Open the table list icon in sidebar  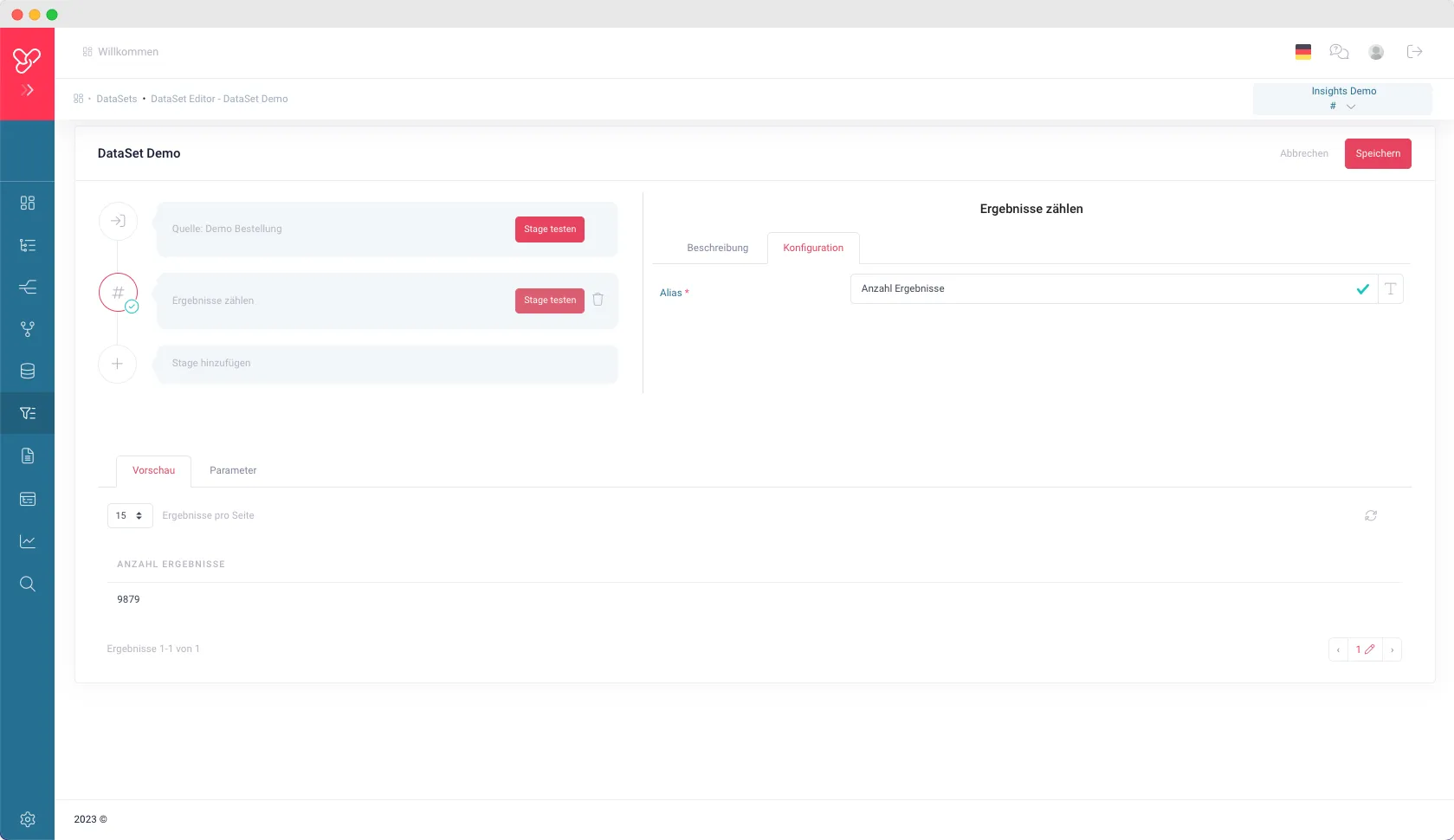28,499
